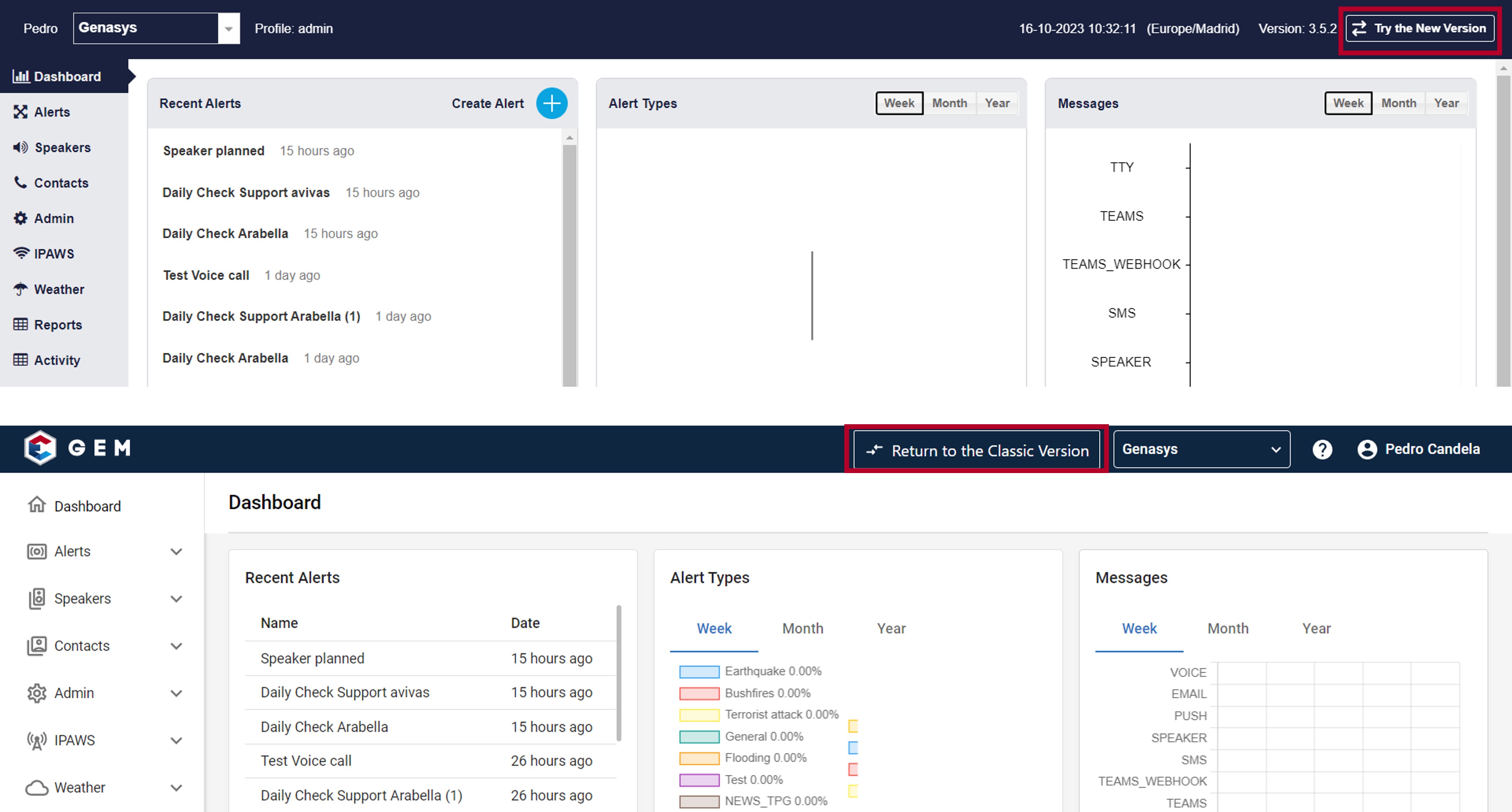Click the IPAWS wifi icon in the classic sidebar
The width and height of the screenshot is (1512, 812).
[21, 253]
